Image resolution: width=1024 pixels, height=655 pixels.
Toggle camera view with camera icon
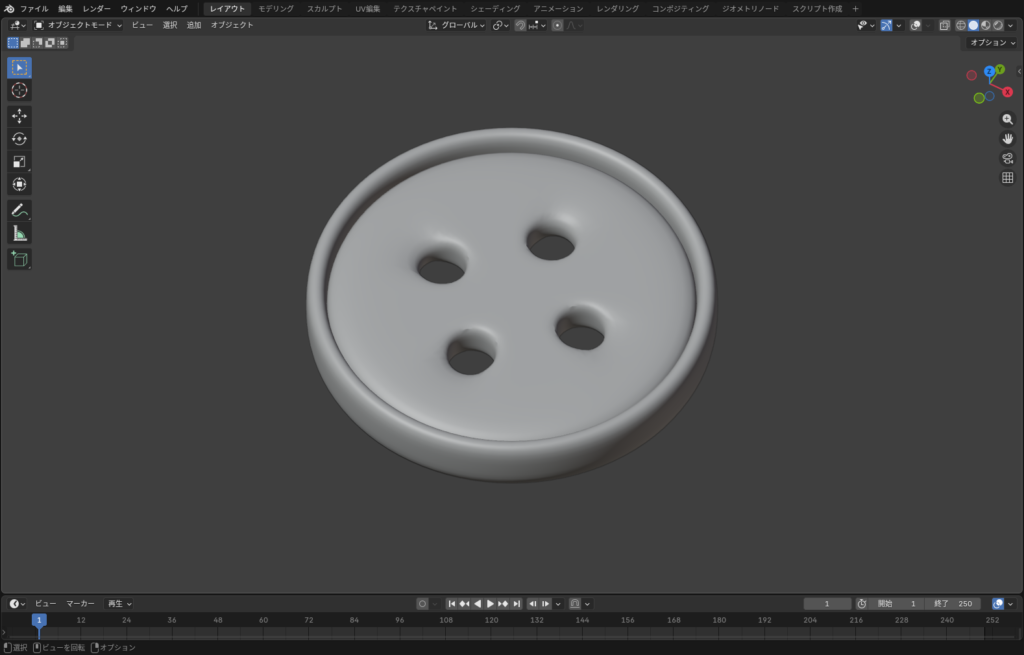tap(1007, 158)
